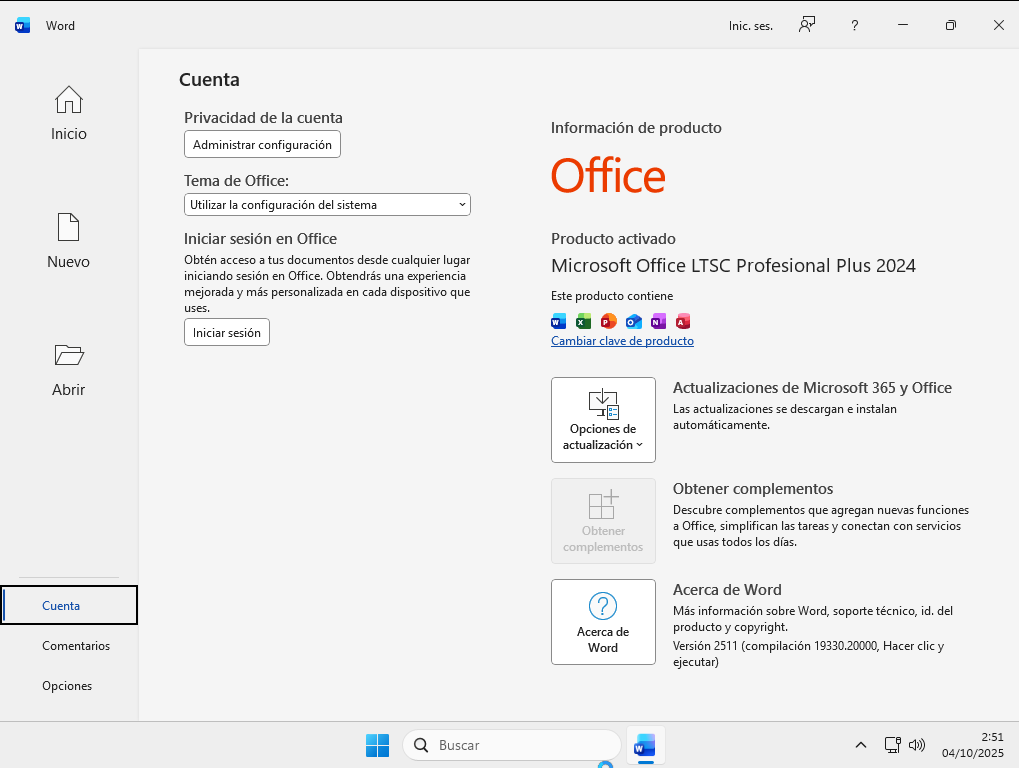This screenshot has height=768, width=1019.
Task: Open the volume tray icon
Action: (x=916, y=745)
